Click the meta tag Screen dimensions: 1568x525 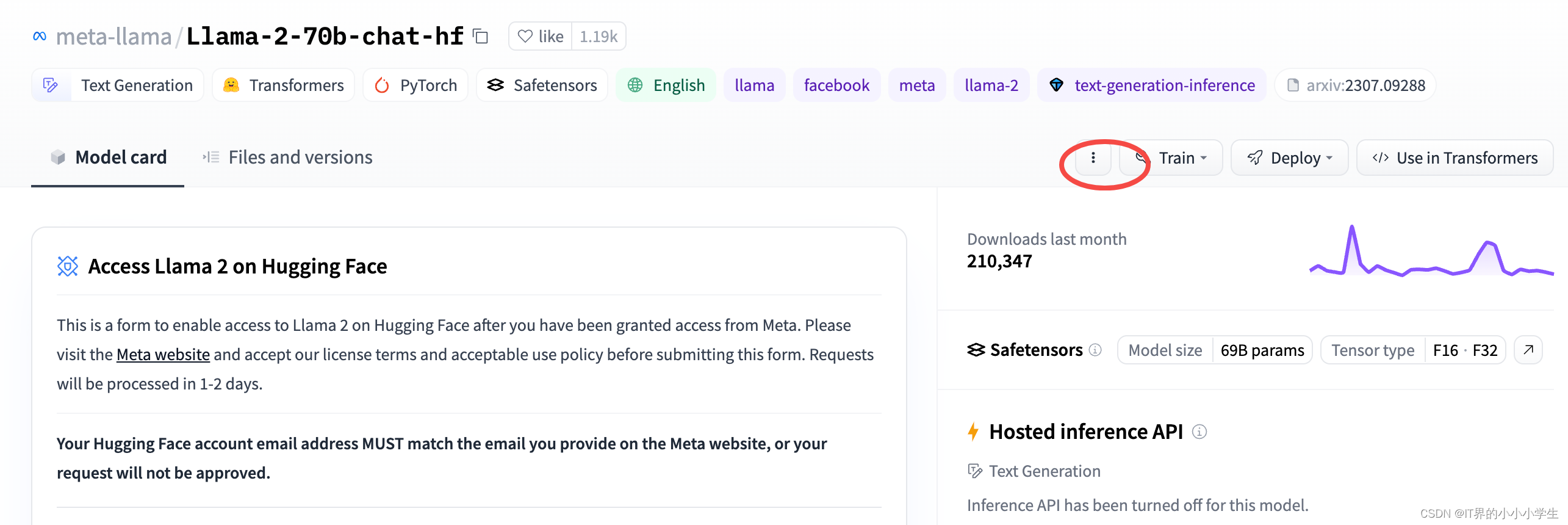click(917, 85)
